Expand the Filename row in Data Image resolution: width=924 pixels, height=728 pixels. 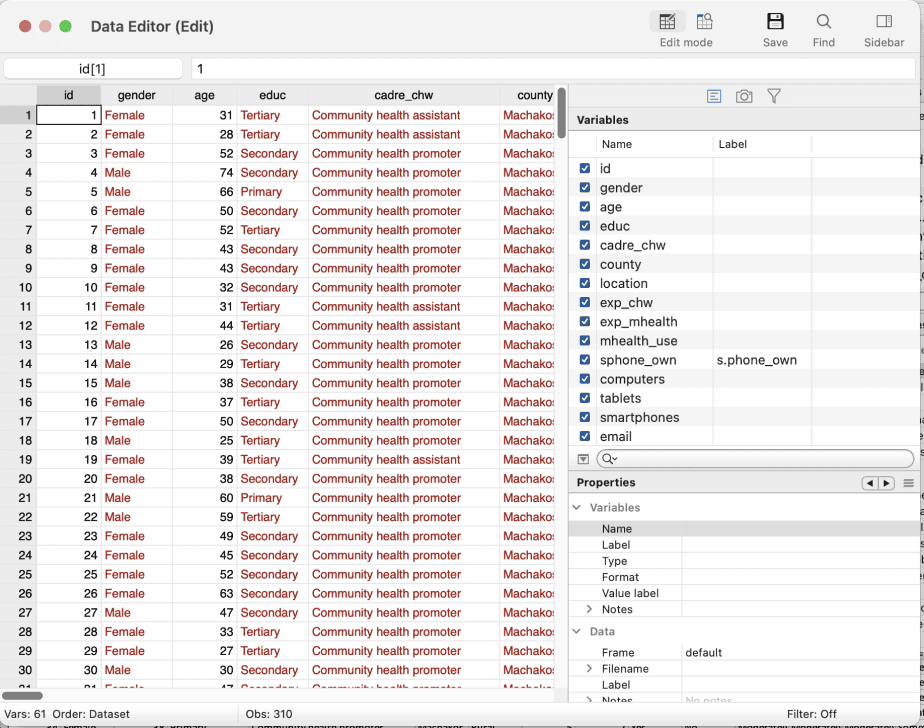(589, 669)
